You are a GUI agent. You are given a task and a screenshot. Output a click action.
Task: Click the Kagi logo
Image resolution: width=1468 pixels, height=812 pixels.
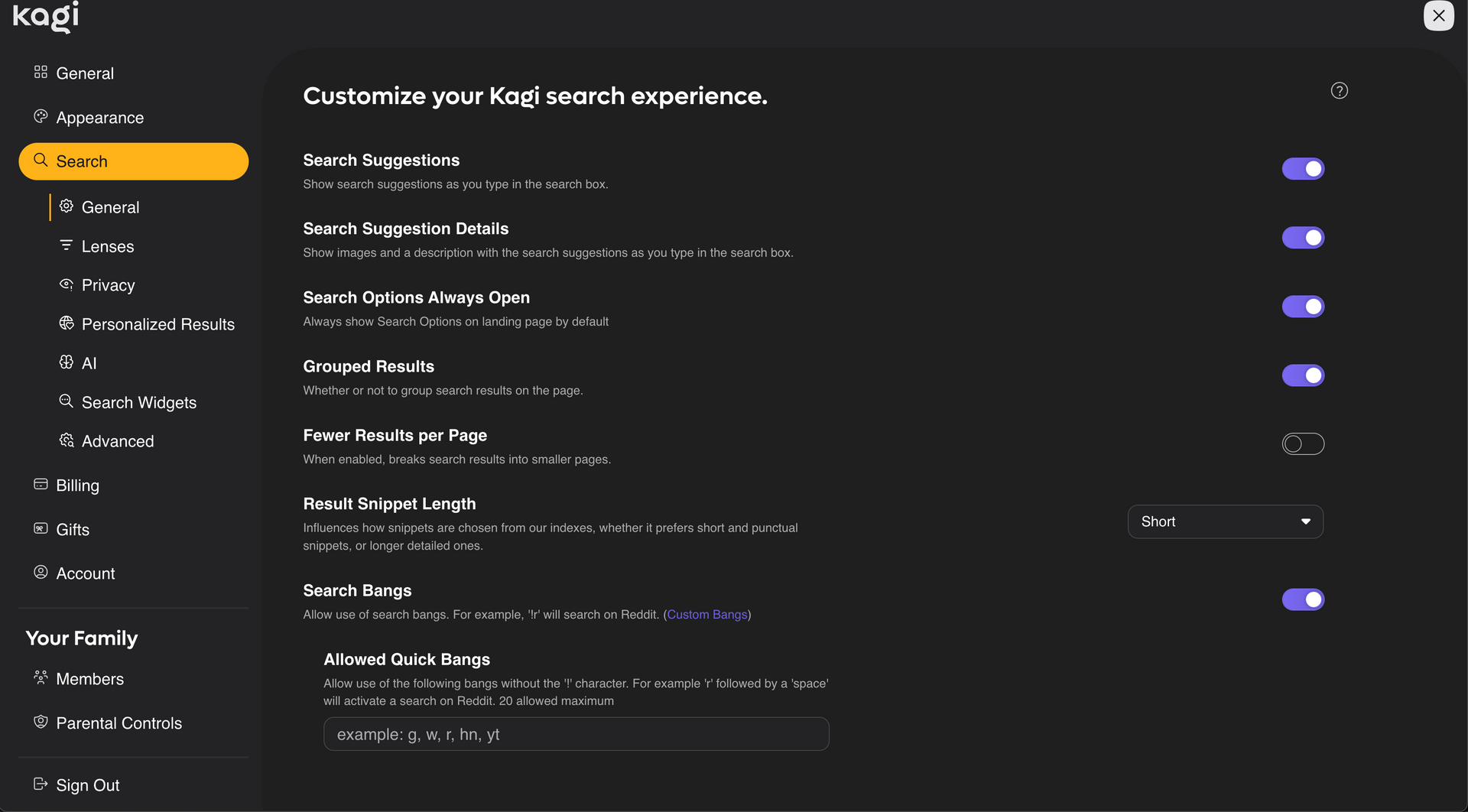click(x=46, y=16)
